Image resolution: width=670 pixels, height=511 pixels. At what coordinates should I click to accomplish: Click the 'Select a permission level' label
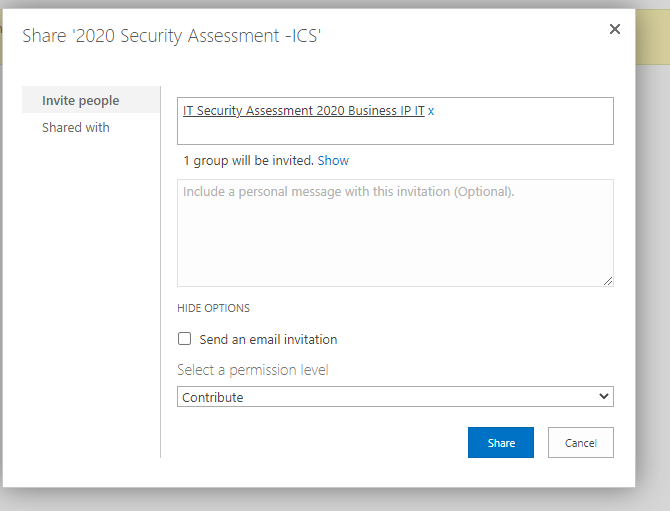253,370
